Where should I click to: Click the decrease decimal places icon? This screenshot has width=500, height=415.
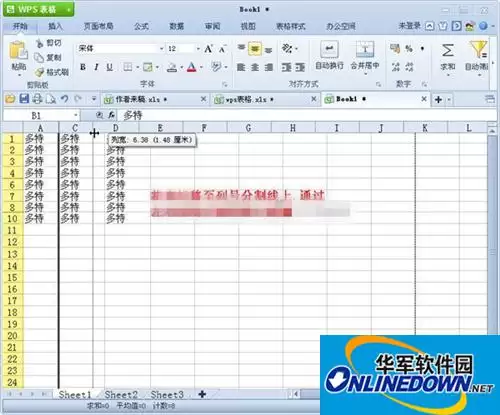tap(409, 67)
